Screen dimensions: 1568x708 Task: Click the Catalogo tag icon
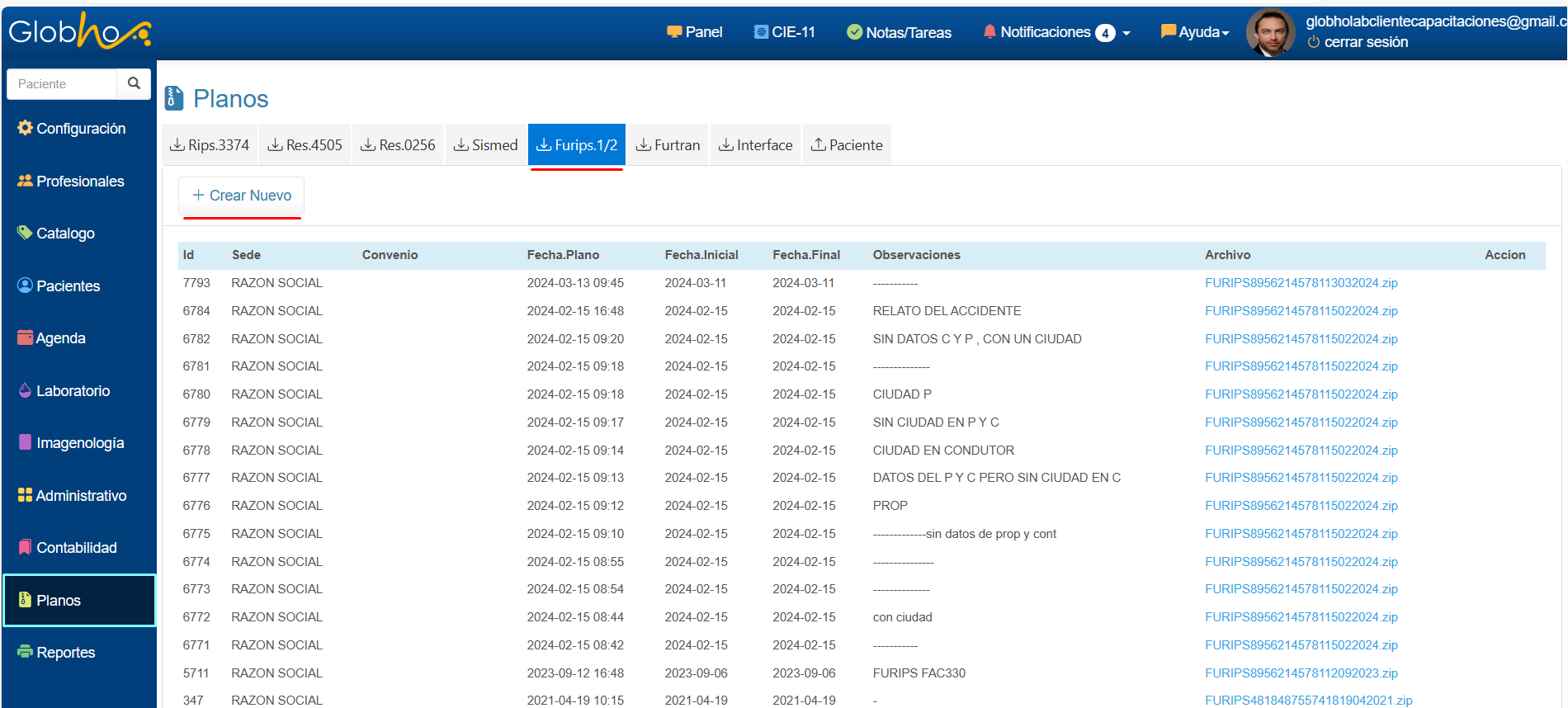(x=25, y=233)
